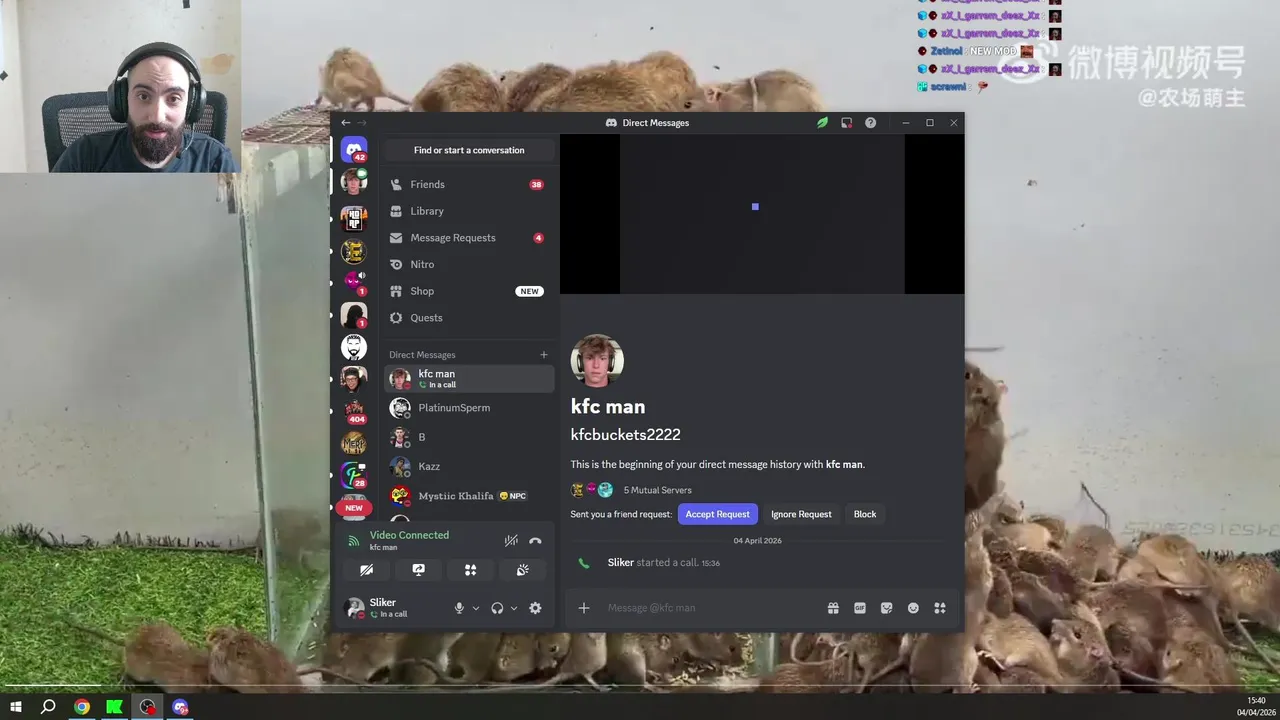Open the attachment plus button

[x=584, y=608]
